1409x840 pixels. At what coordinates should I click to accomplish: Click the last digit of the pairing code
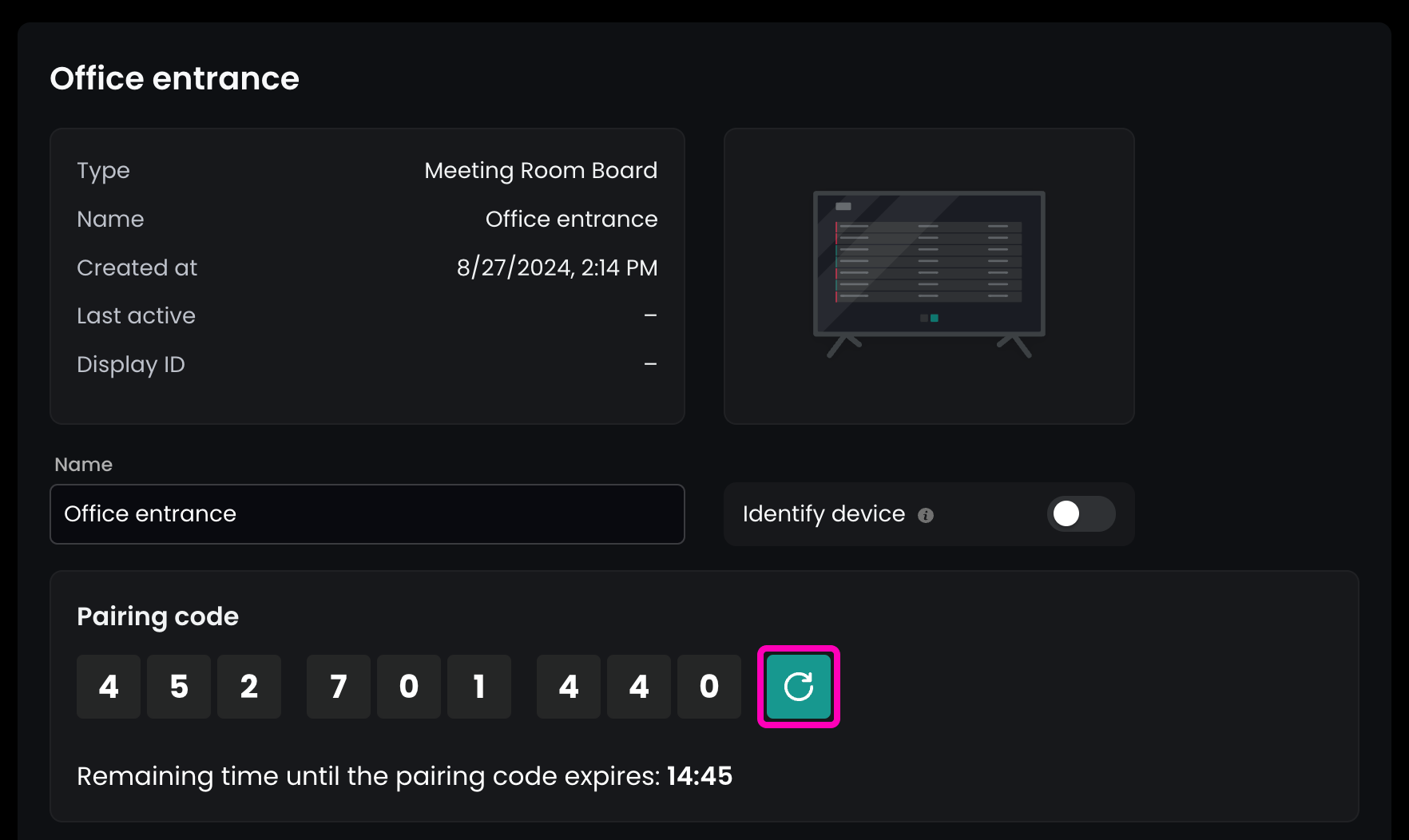709,687
